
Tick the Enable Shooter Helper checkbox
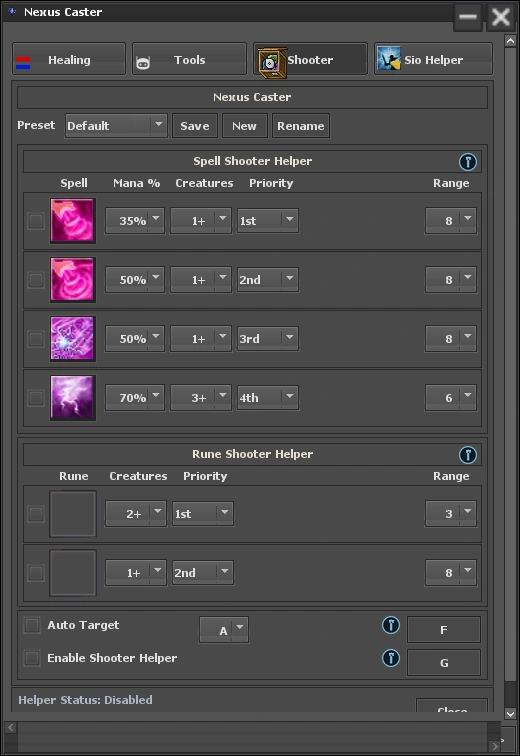(32, 658)
